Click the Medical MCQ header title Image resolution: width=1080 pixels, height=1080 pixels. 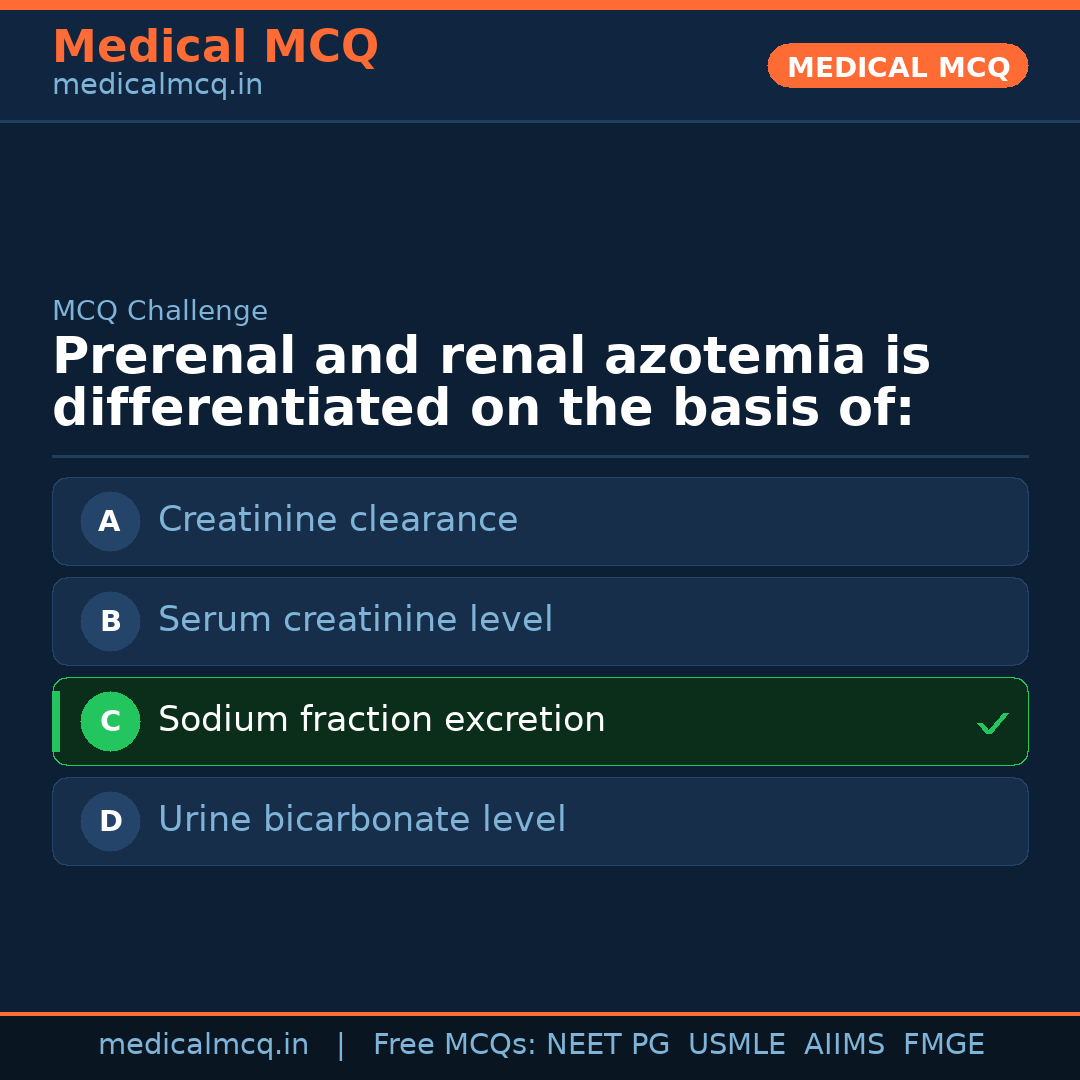[x=215, y=47]
